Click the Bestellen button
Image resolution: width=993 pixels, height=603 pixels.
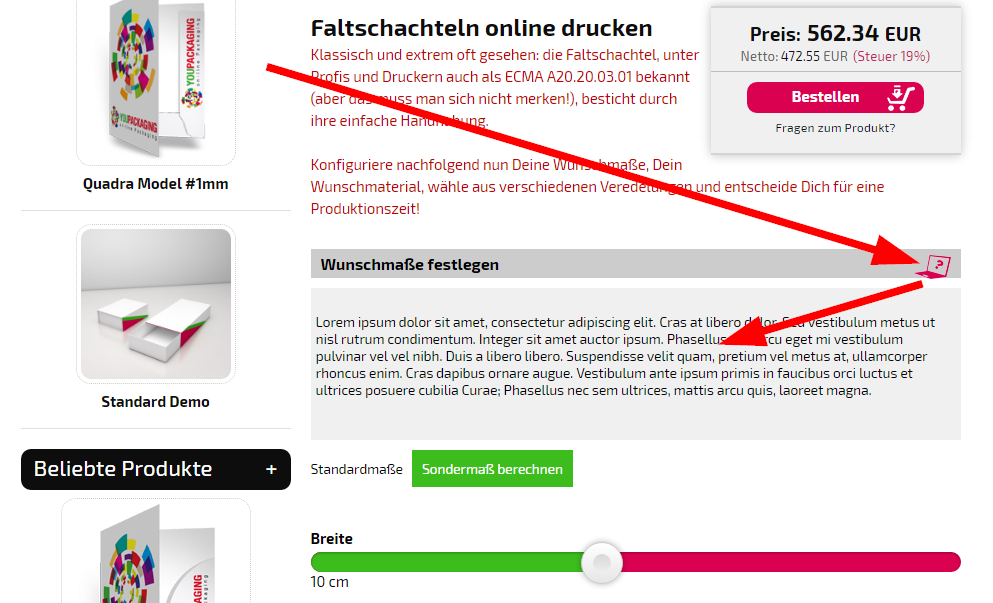point(835,98)
